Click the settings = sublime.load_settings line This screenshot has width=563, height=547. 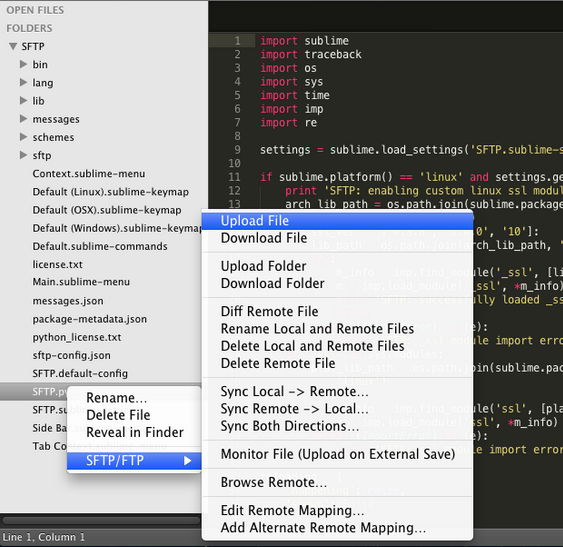click(x=411, y=149)
